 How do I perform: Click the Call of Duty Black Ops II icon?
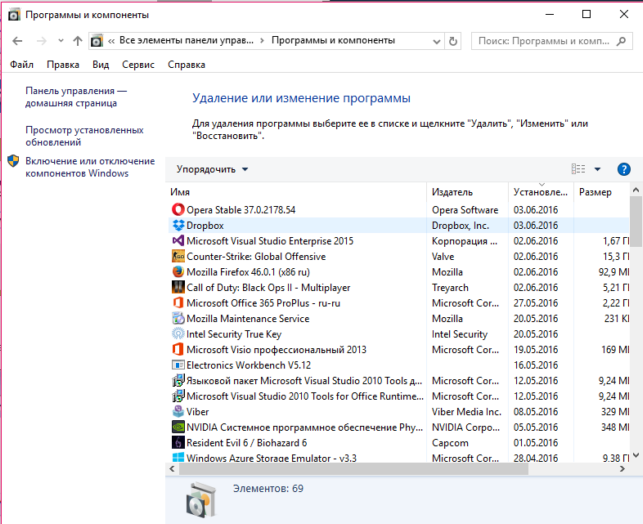point(178,287)
